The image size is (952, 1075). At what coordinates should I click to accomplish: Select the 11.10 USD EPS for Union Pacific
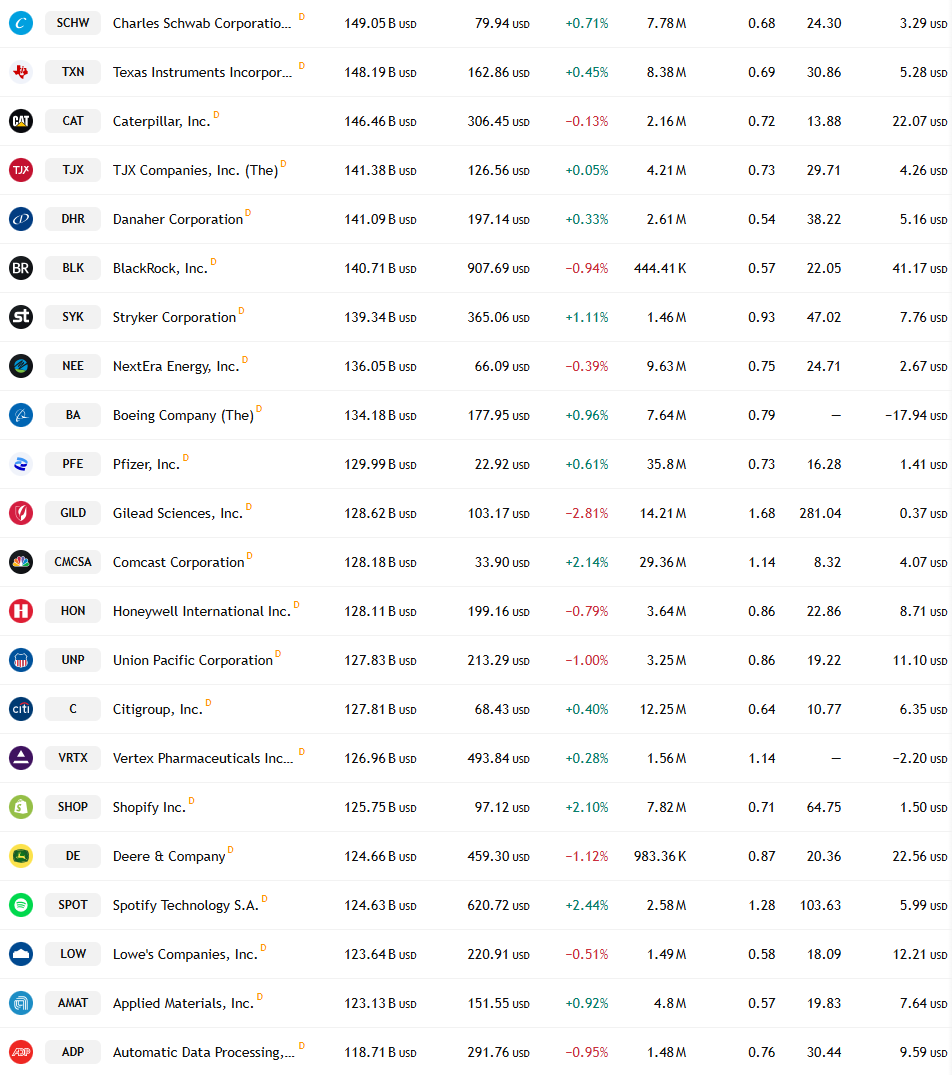[920, 660]
